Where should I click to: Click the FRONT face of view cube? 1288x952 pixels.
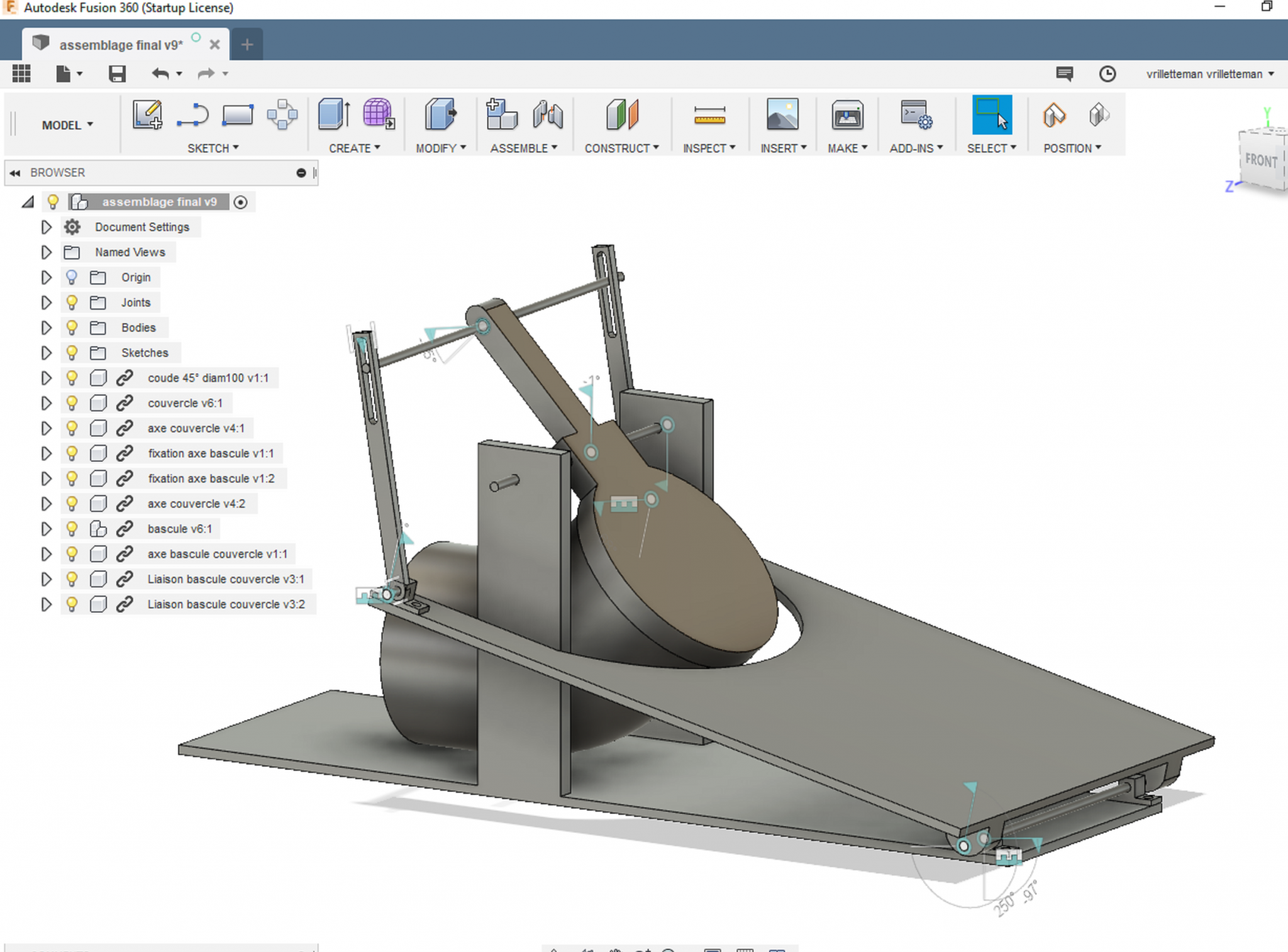[1261, 160]
